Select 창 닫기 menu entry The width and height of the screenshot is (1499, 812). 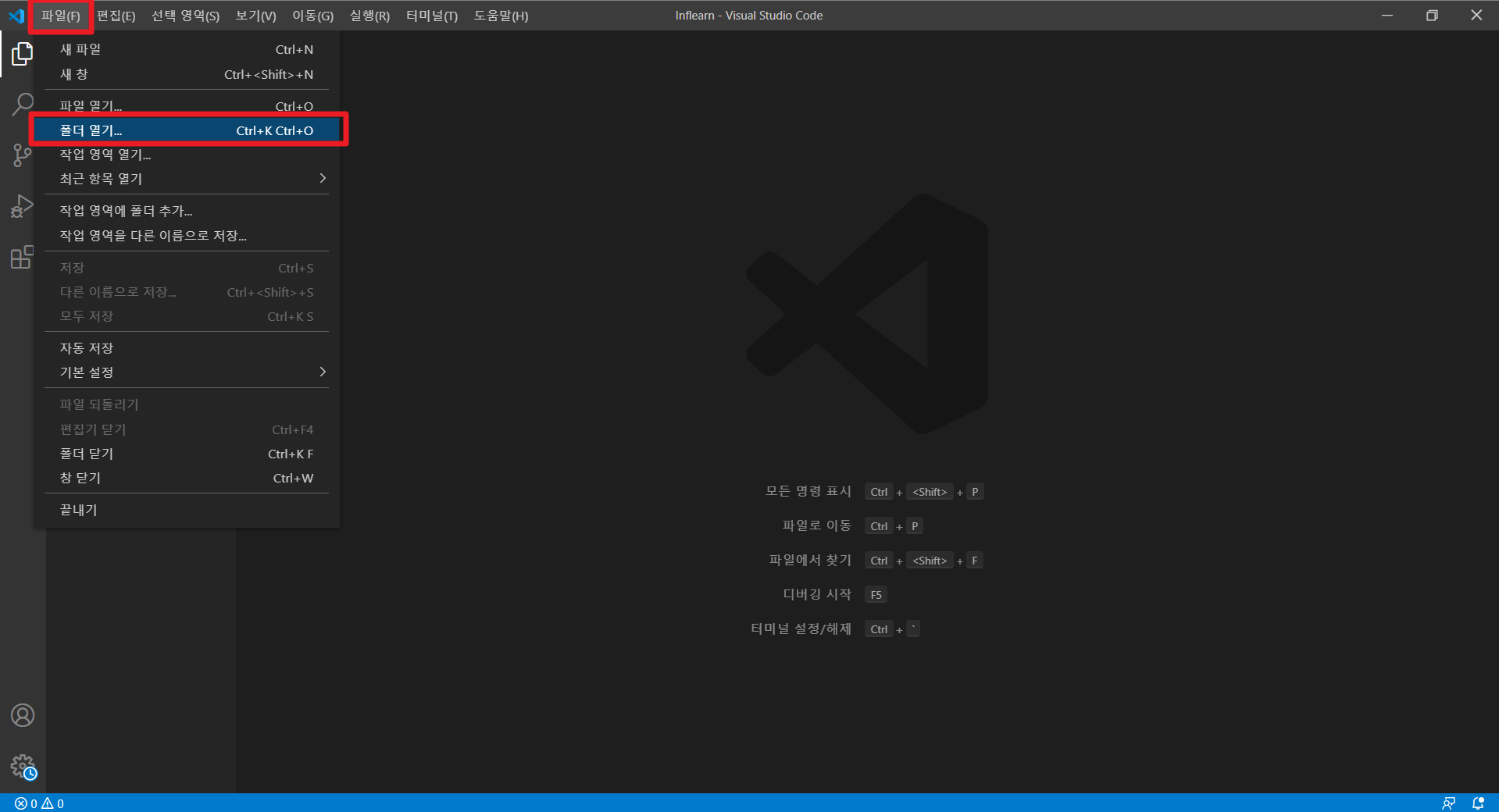187,478
